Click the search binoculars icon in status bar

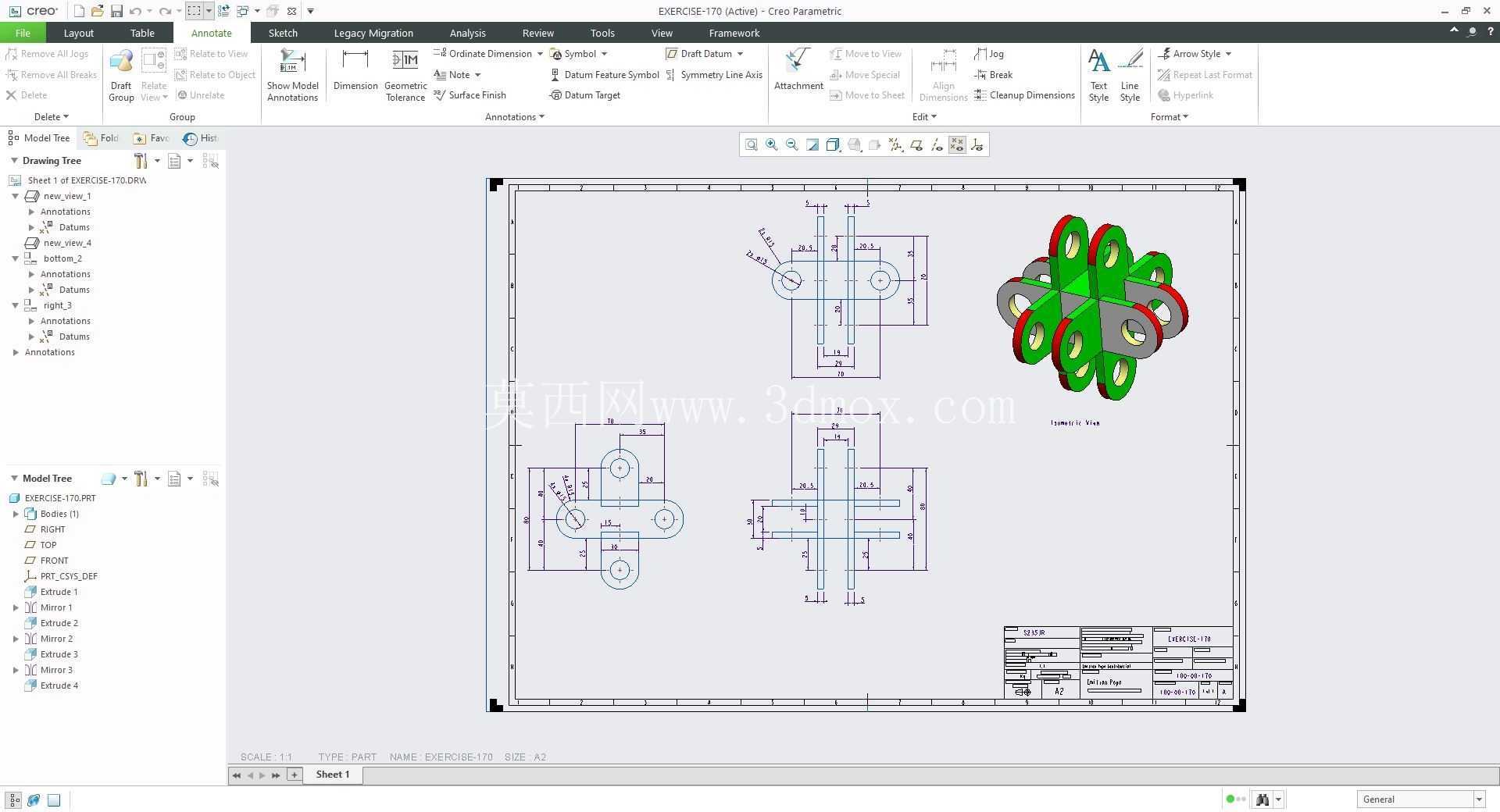pos(1262,800)
